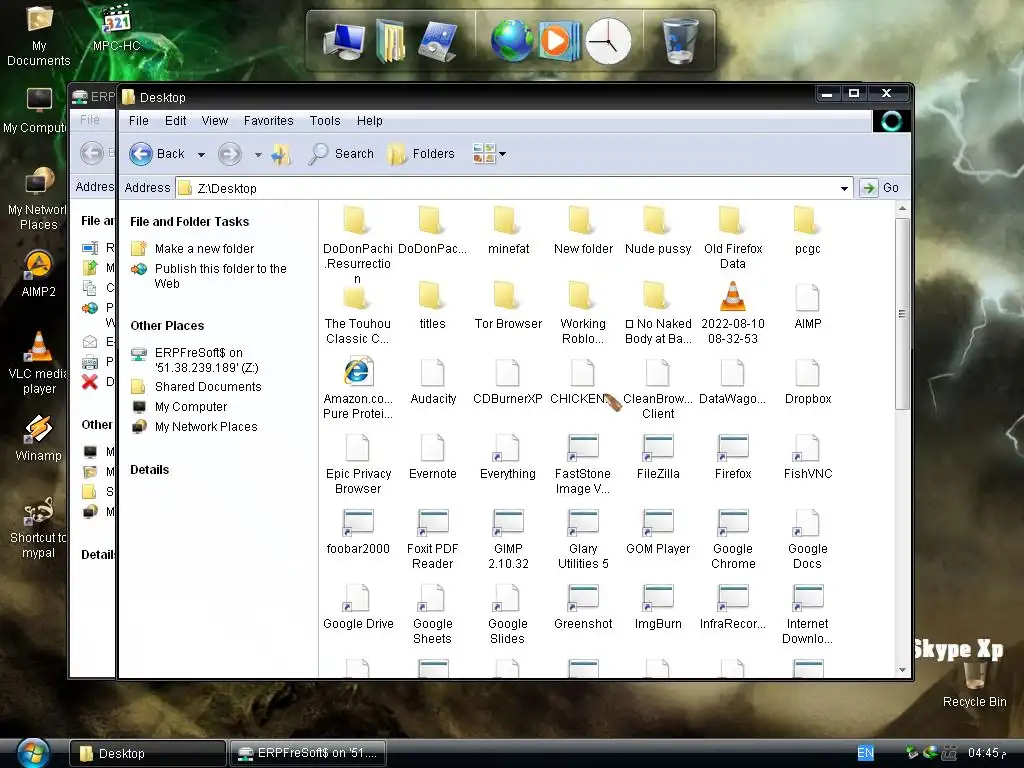Select the Recycle Bin desktop icon

[974, 682]
